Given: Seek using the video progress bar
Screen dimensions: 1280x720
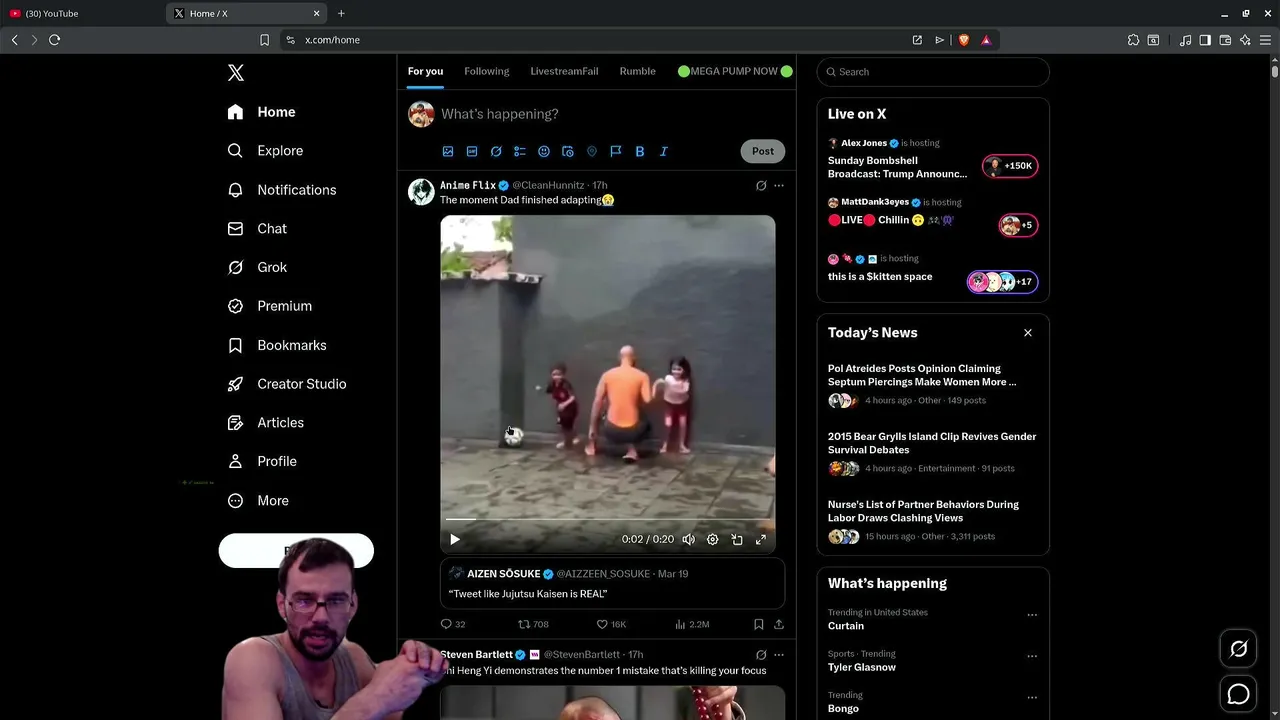Looking at the screenshot, I should tap(608, 519).
